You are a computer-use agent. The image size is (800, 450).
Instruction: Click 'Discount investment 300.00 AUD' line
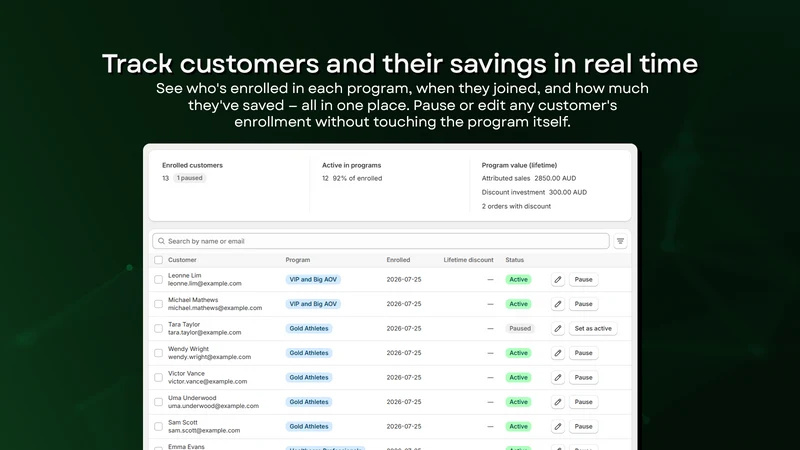point(534,192)
